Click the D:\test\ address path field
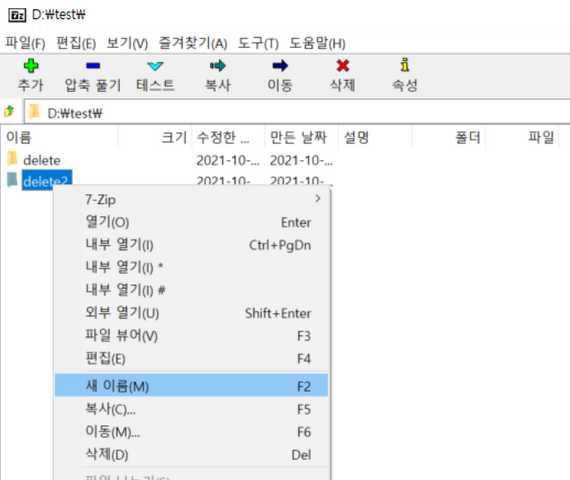570x480 pixels. 297,112
